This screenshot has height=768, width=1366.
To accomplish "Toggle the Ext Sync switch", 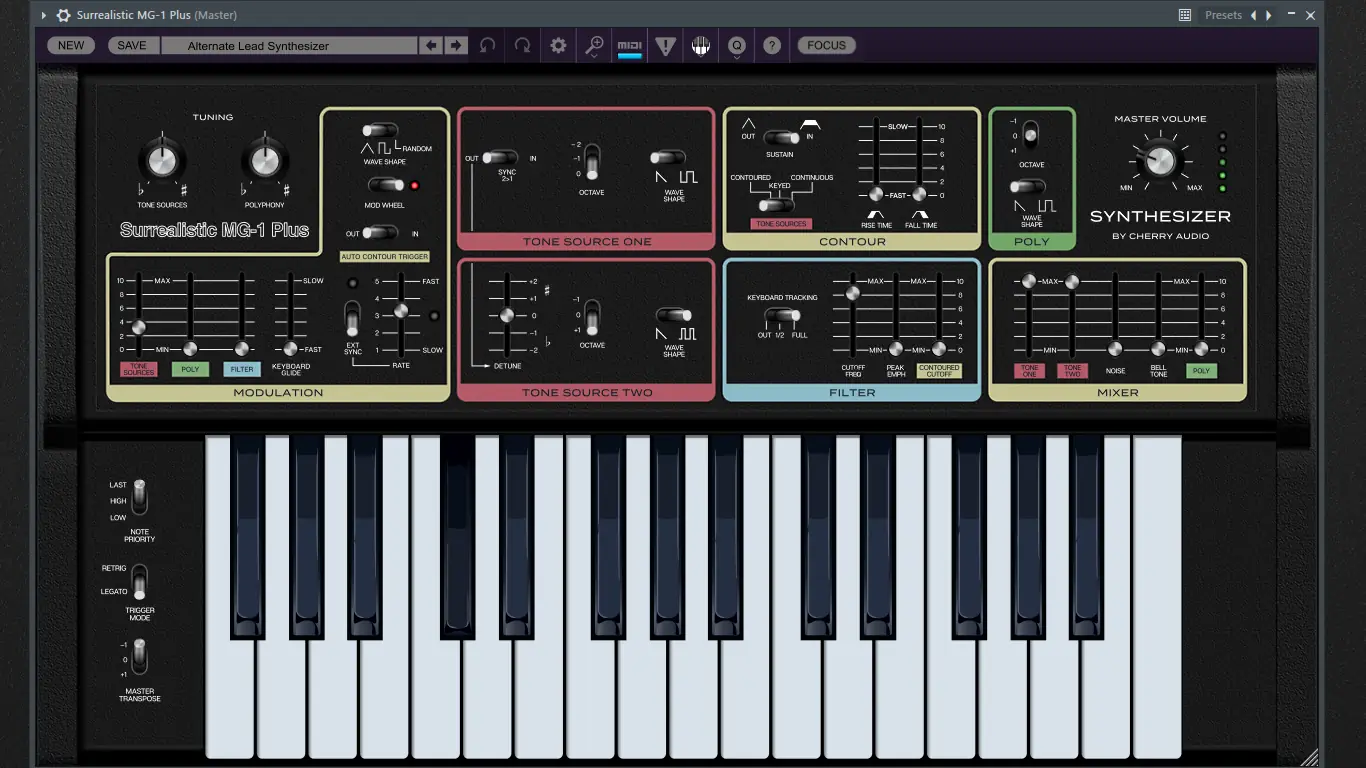I will click(352, 319).
